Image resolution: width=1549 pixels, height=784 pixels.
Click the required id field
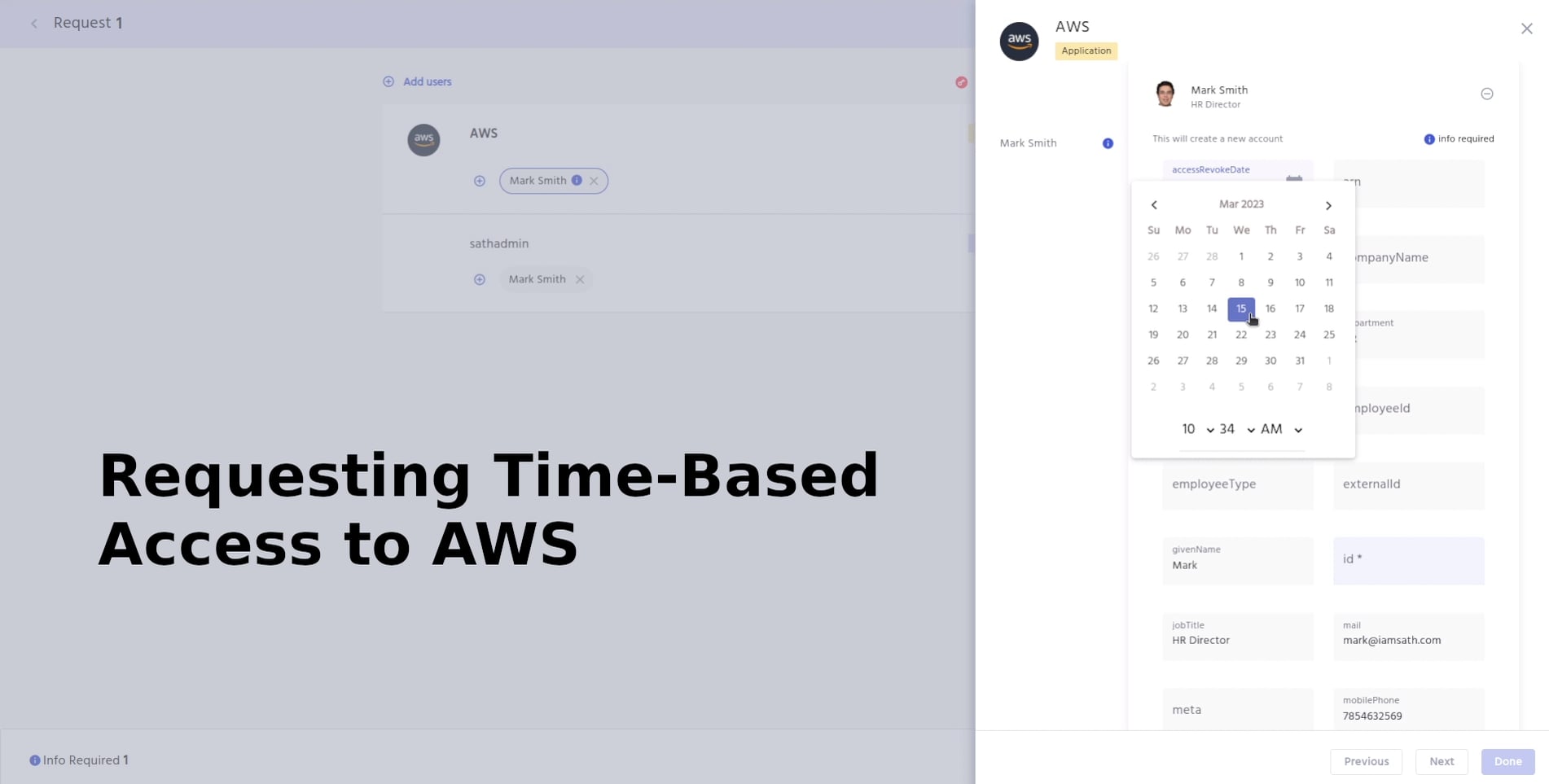(x=1409, y=561)
